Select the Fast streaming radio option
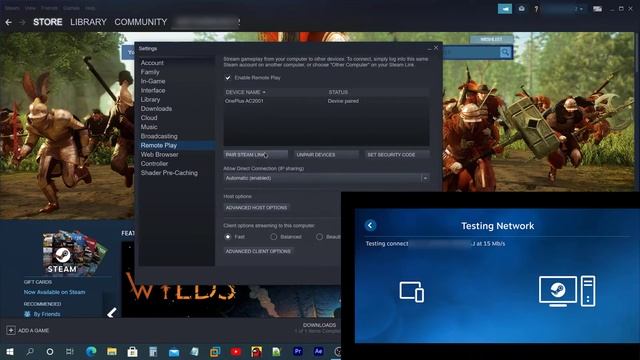The image size is (640, 360). pyautogui.click(x=228, y=237)
